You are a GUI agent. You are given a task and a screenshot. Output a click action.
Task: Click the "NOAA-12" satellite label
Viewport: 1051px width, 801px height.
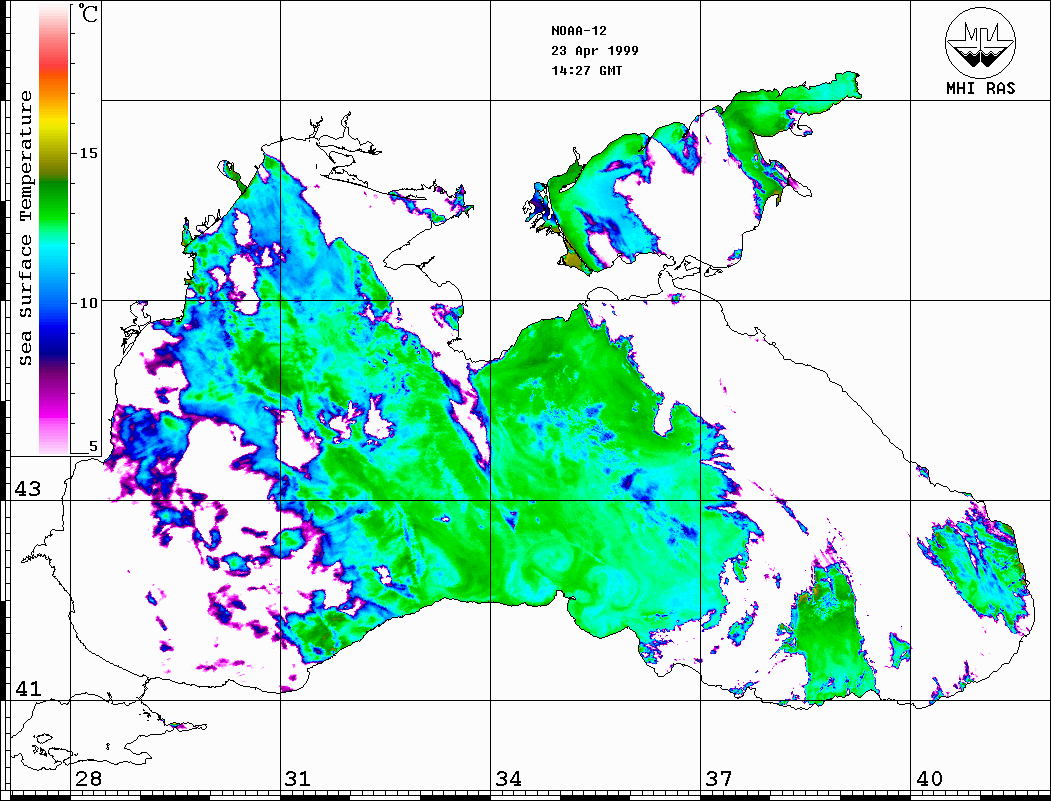point(578,31)
